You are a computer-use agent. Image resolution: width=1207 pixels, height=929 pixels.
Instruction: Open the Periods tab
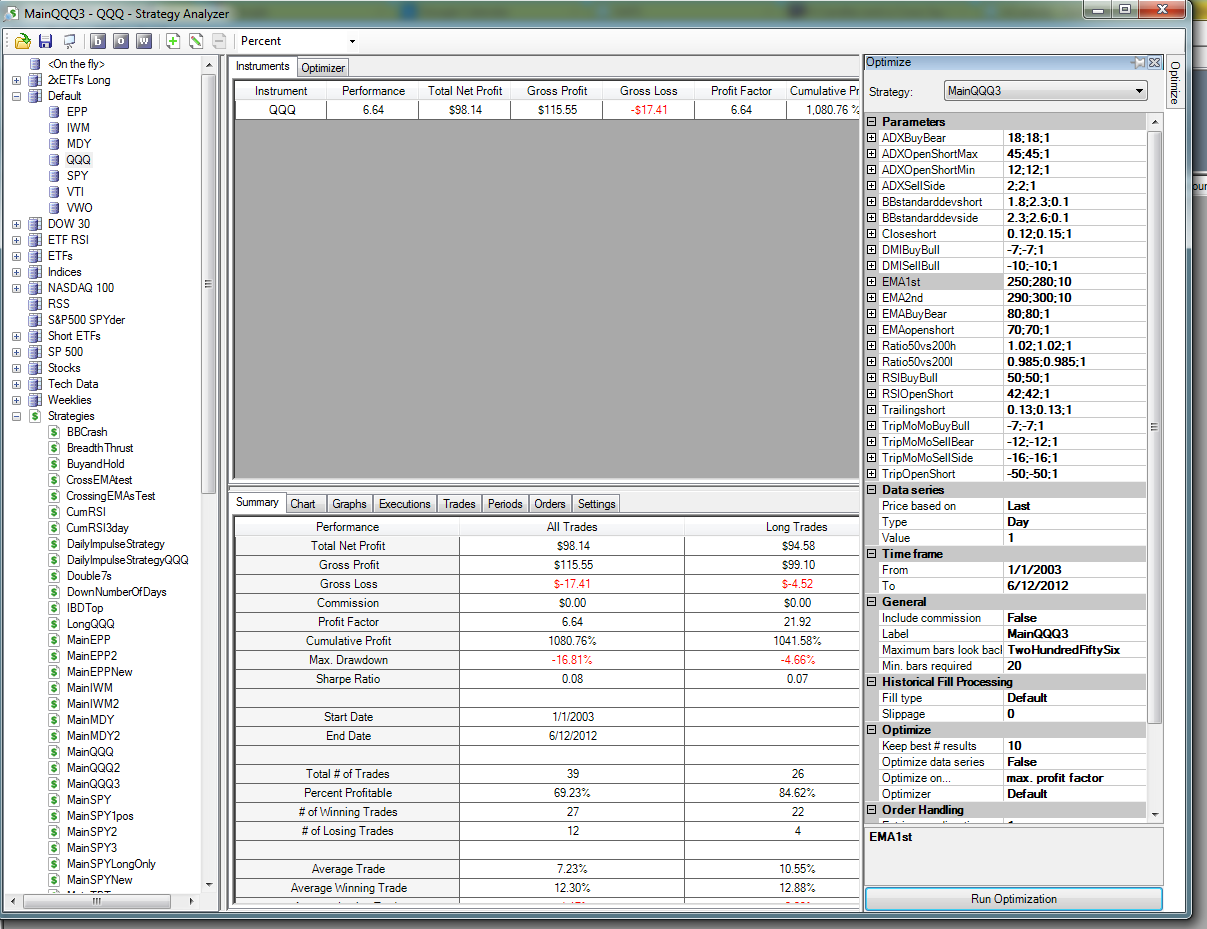[x=505, y=504]
